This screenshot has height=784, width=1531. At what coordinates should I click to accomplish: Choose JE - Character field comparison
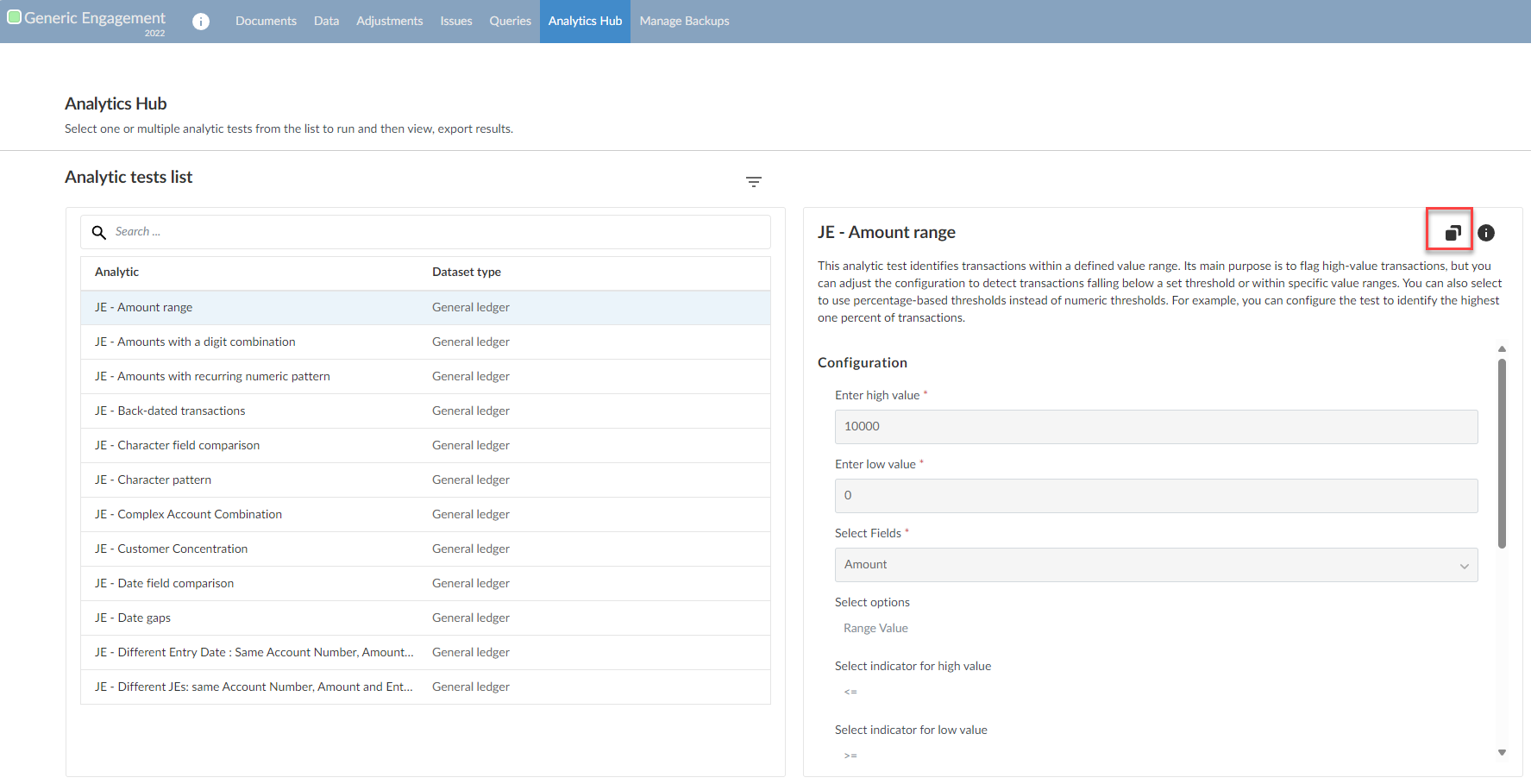point(425,446)
